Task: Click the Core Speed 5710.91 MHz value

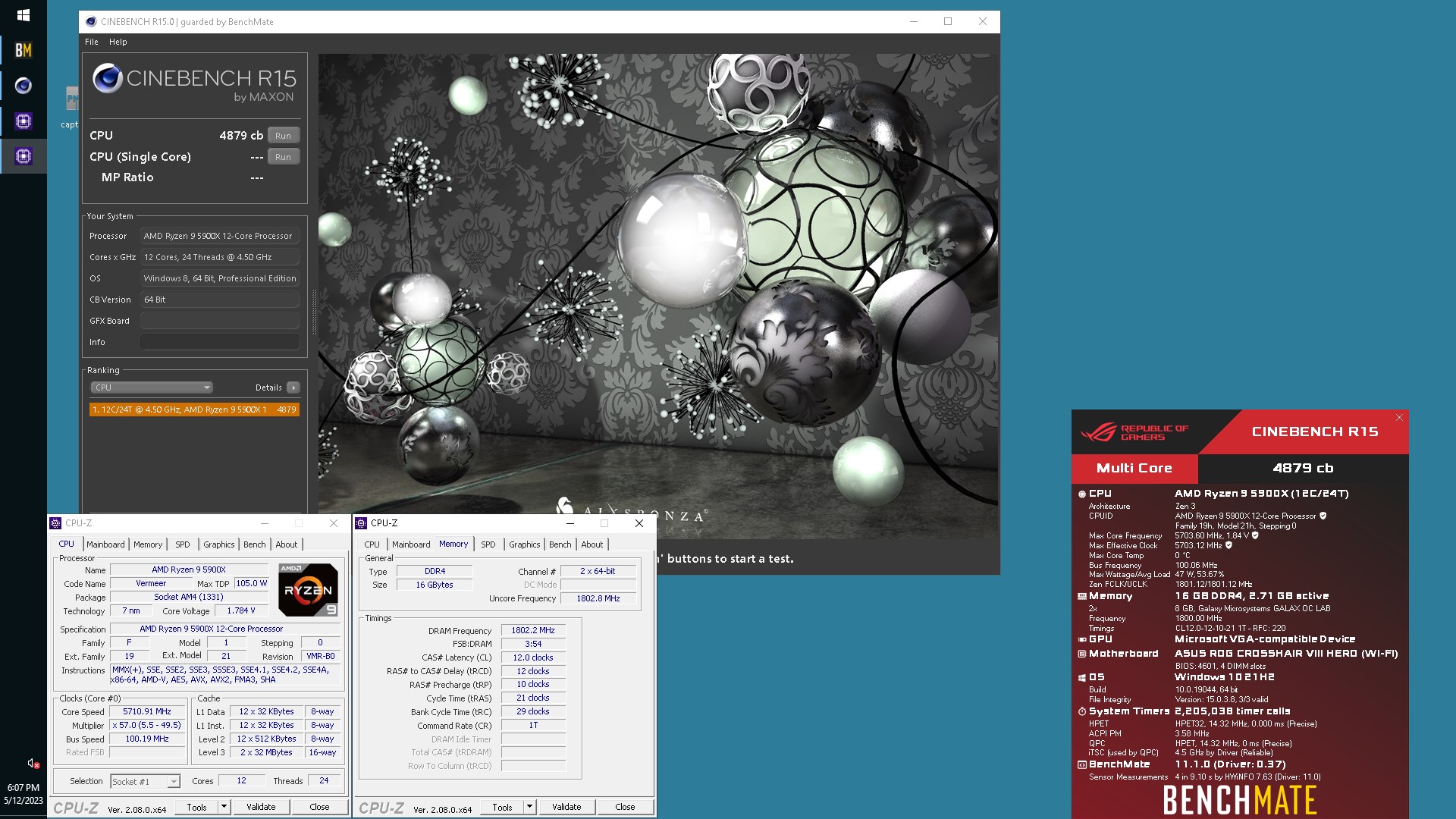Action: tap(147, 712)
